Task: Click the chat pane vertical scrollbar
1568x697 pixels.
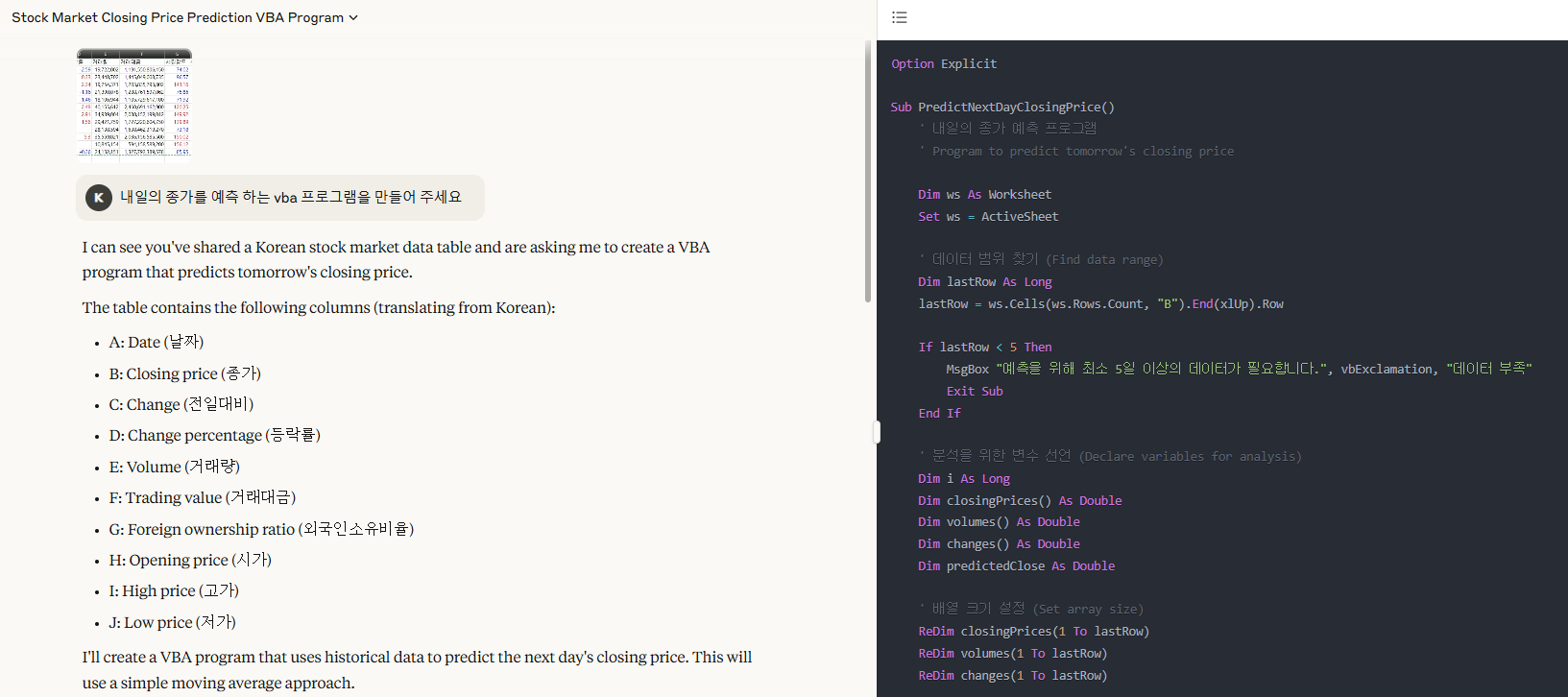Action: 868,173
